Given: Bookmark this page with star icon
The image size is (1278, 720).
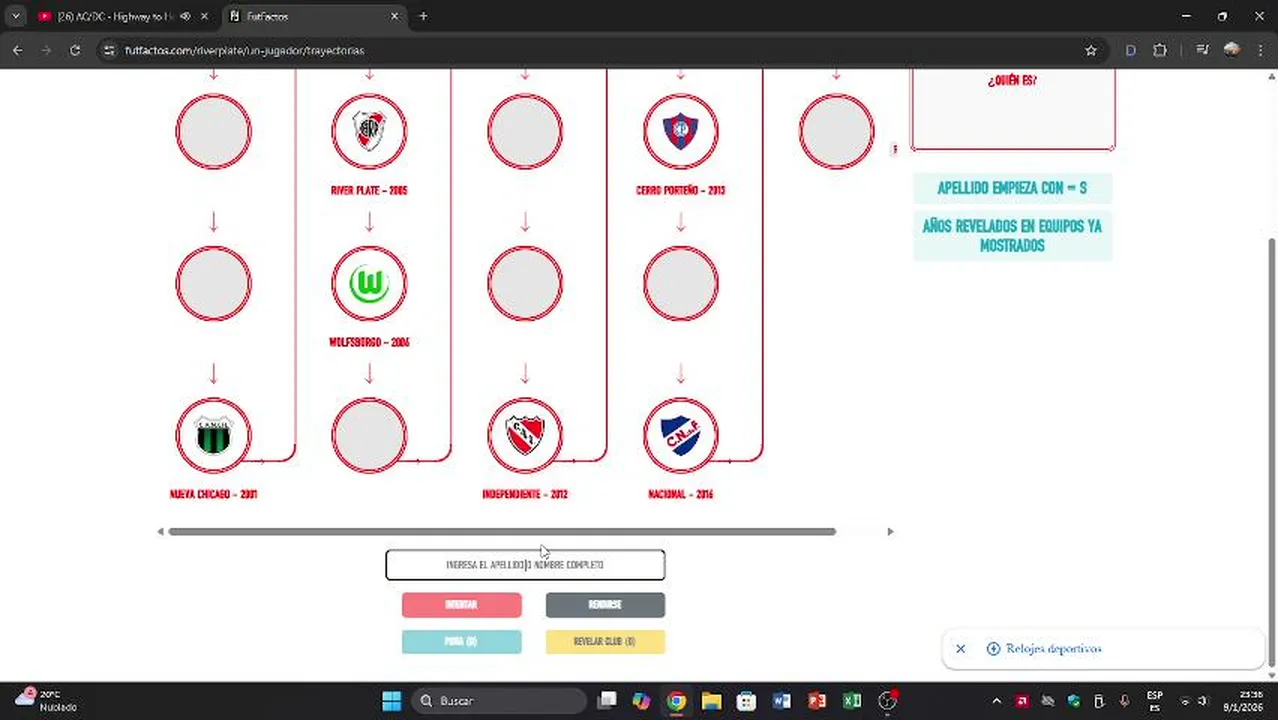Looking at the screenshot, I should click(1091, 50).
